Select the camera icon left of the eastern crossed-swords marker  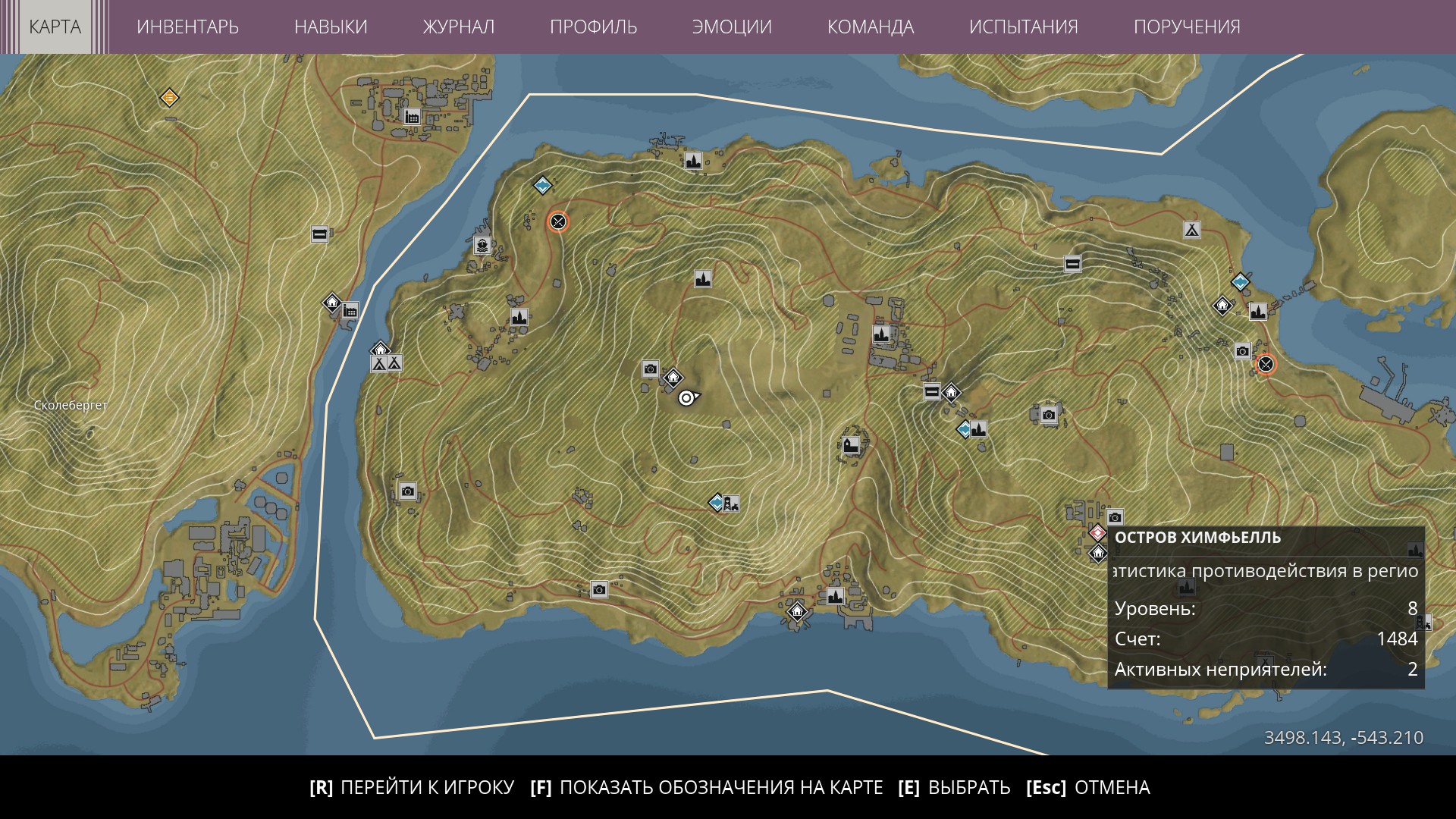[x=1242, y=351]
